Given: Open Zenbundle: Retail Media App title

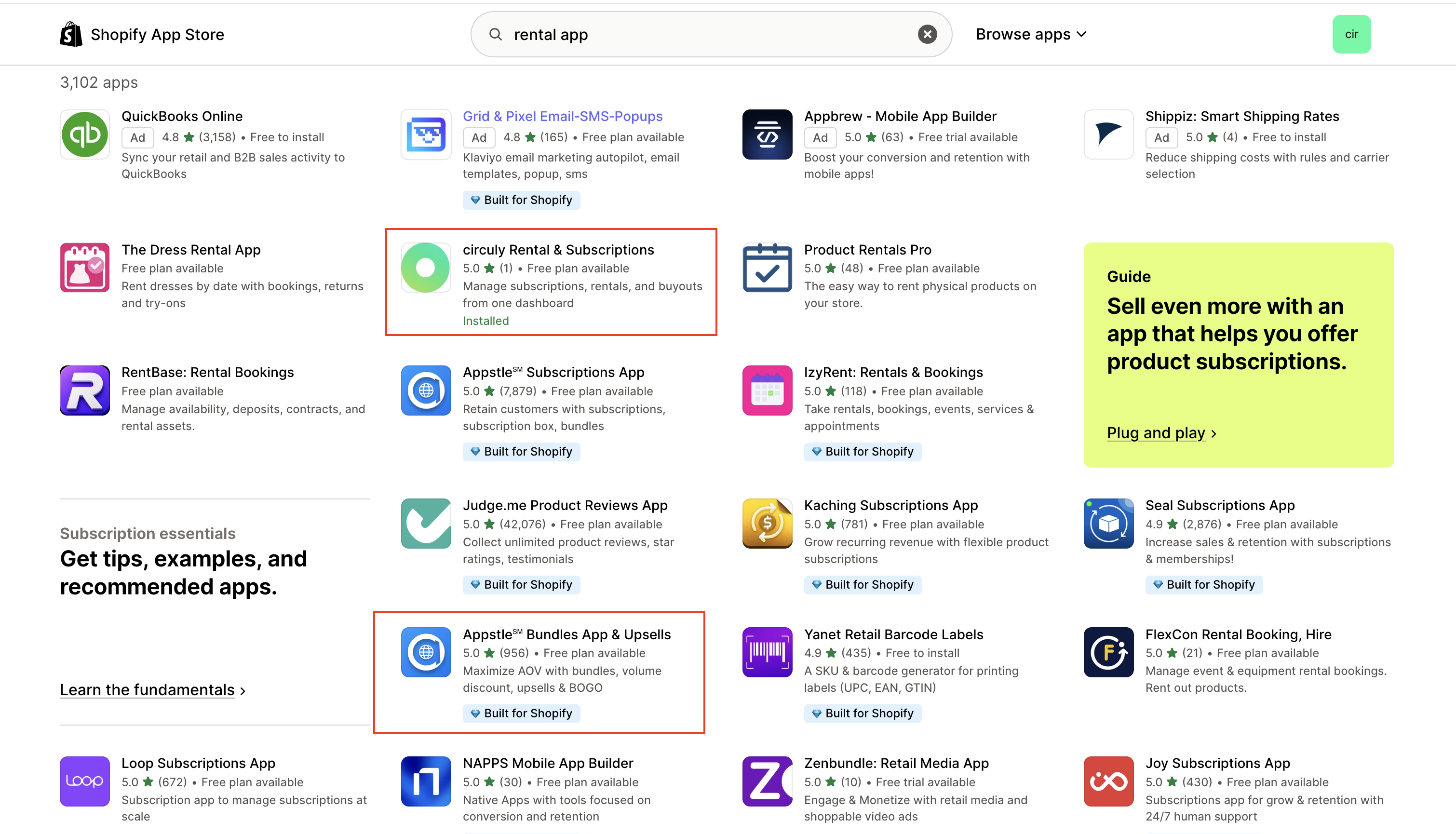Looking at the screenshot, I should click(x=896, y=763).
